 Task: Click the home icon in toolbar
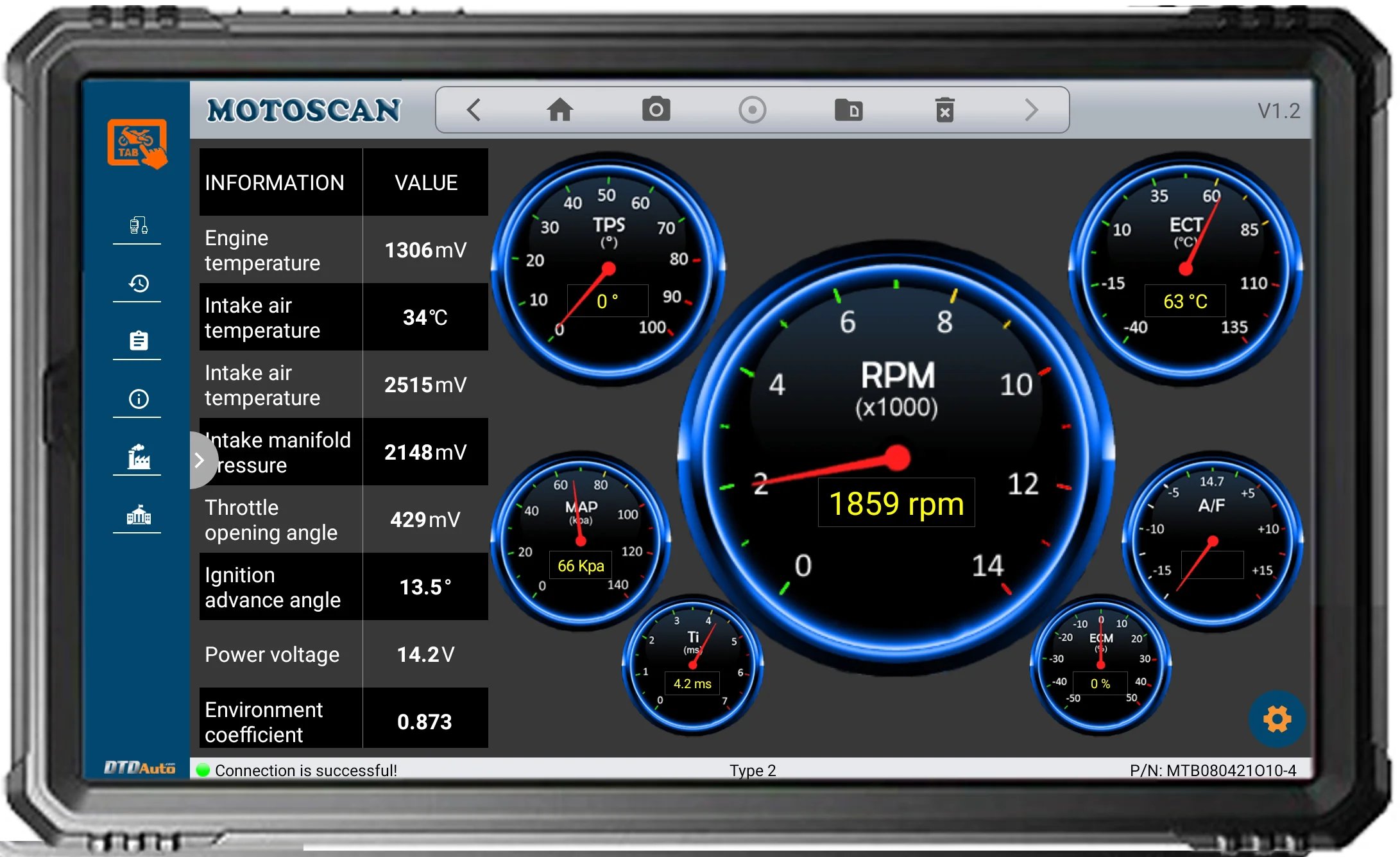coord(559,110)
